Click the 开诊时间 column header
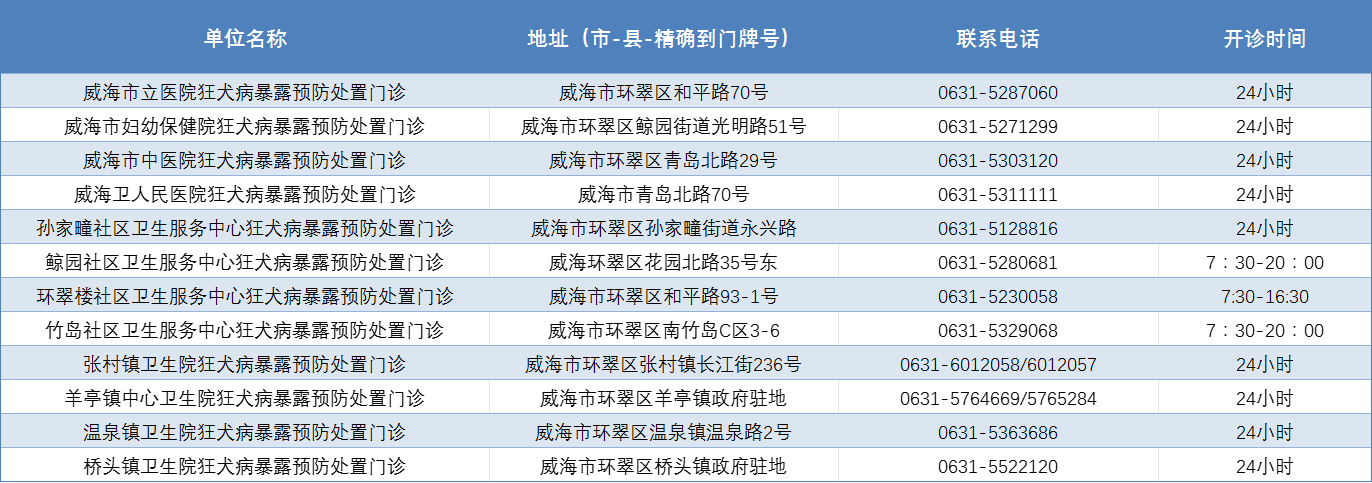The image size is (1372, 483). 1264,39
